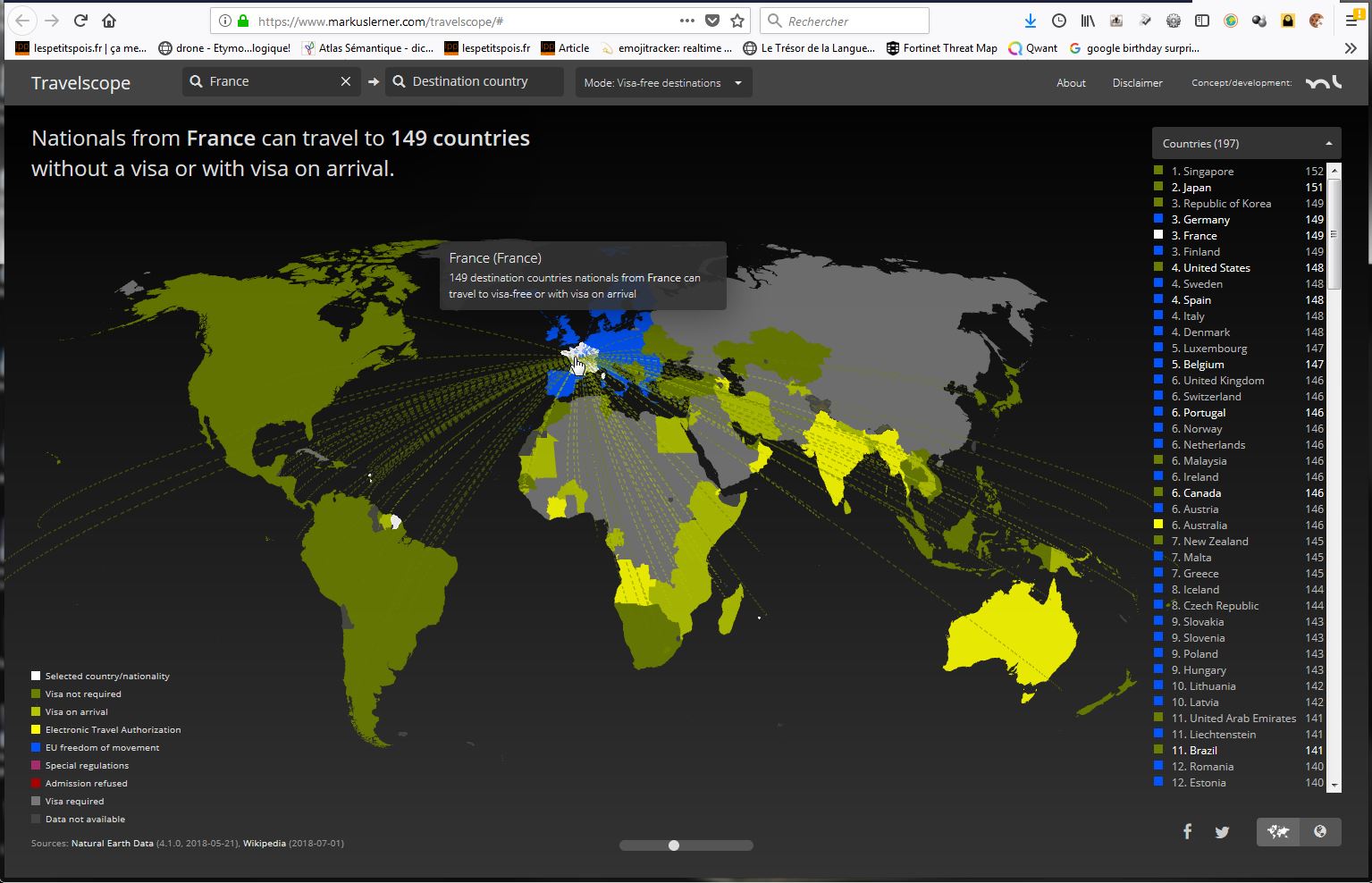Show more bookmarks with the chevron
Image resolution: width=1372 pixels, height=883 pixels.
click(x=1351, y=48)
